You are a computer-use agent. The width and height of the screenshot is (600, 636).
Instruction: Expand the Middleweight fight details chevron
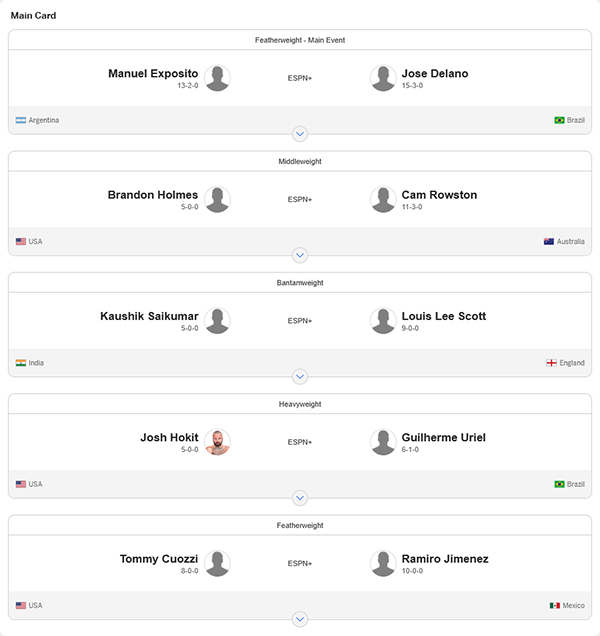click(300, 255)
